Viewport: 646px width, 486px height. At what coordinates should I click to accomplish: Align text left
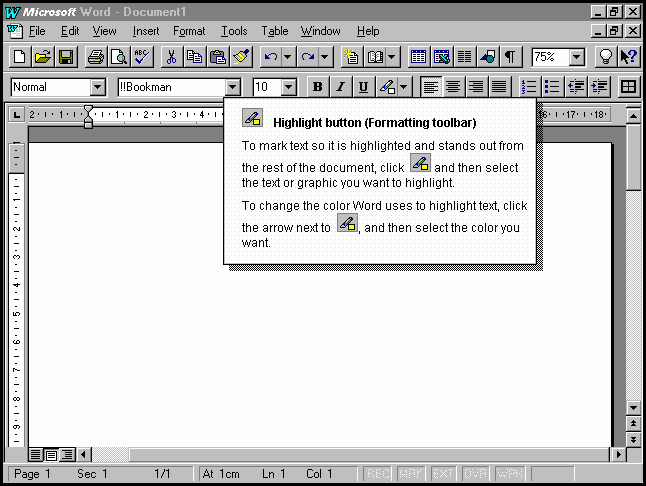tap(431, 86)
